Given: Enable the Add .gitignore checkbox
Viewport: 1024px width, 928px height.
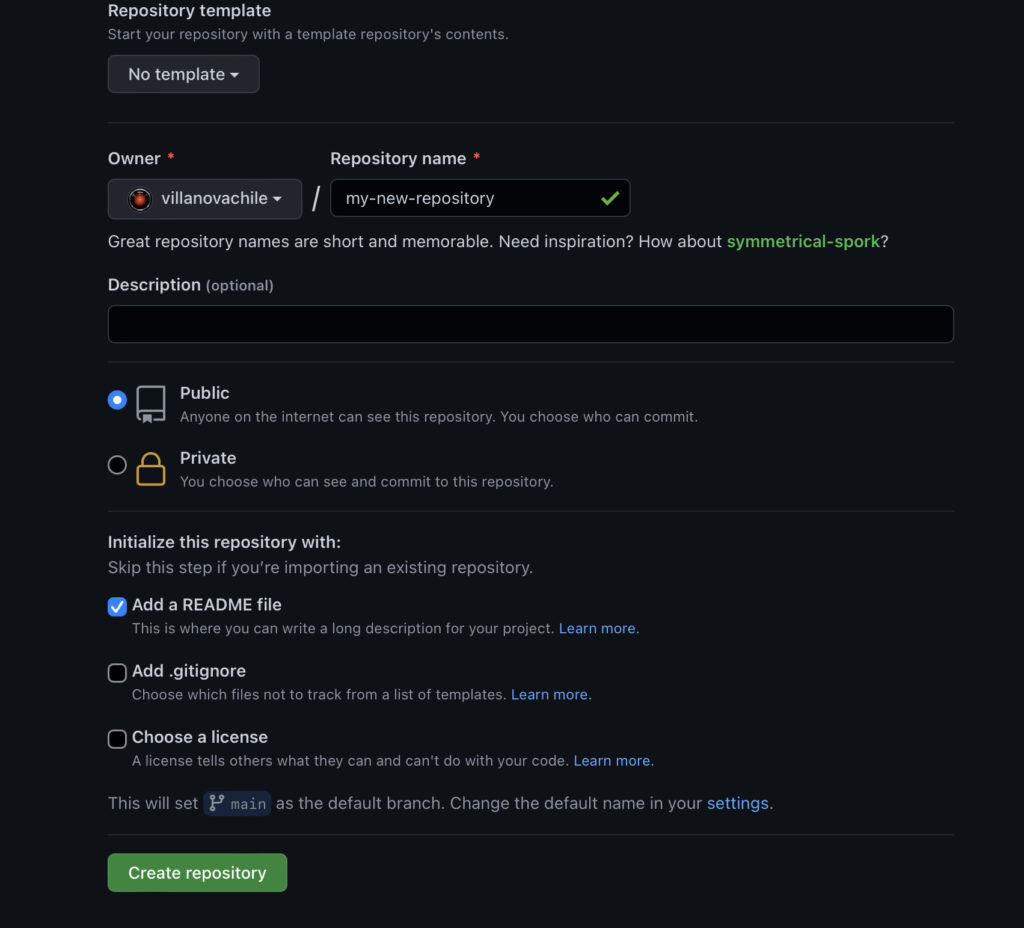Looking at the screenshot, I should (x=117, y=673).
